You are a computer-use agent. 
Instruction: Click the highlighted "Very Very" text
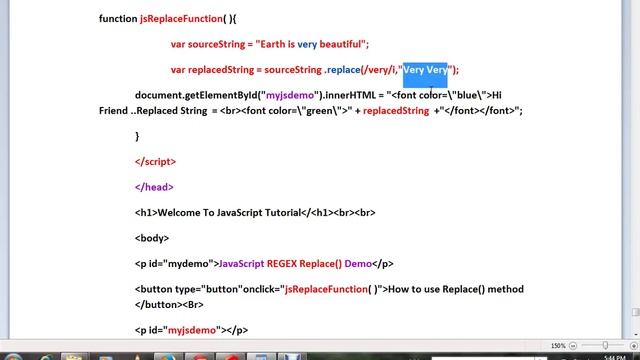click(x=425, y=70)
